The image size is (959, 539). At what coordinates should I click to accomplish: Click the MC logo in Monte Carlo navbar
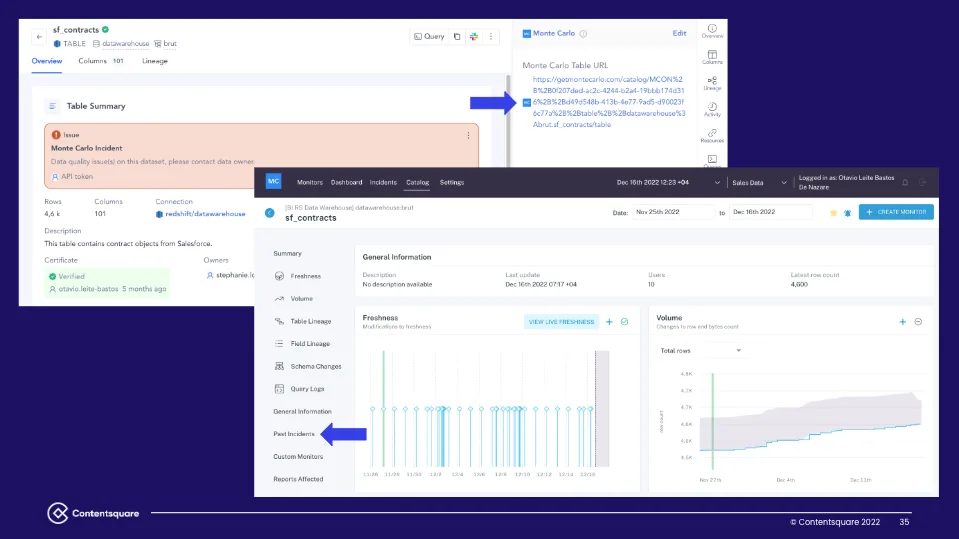tap(273, 182)
